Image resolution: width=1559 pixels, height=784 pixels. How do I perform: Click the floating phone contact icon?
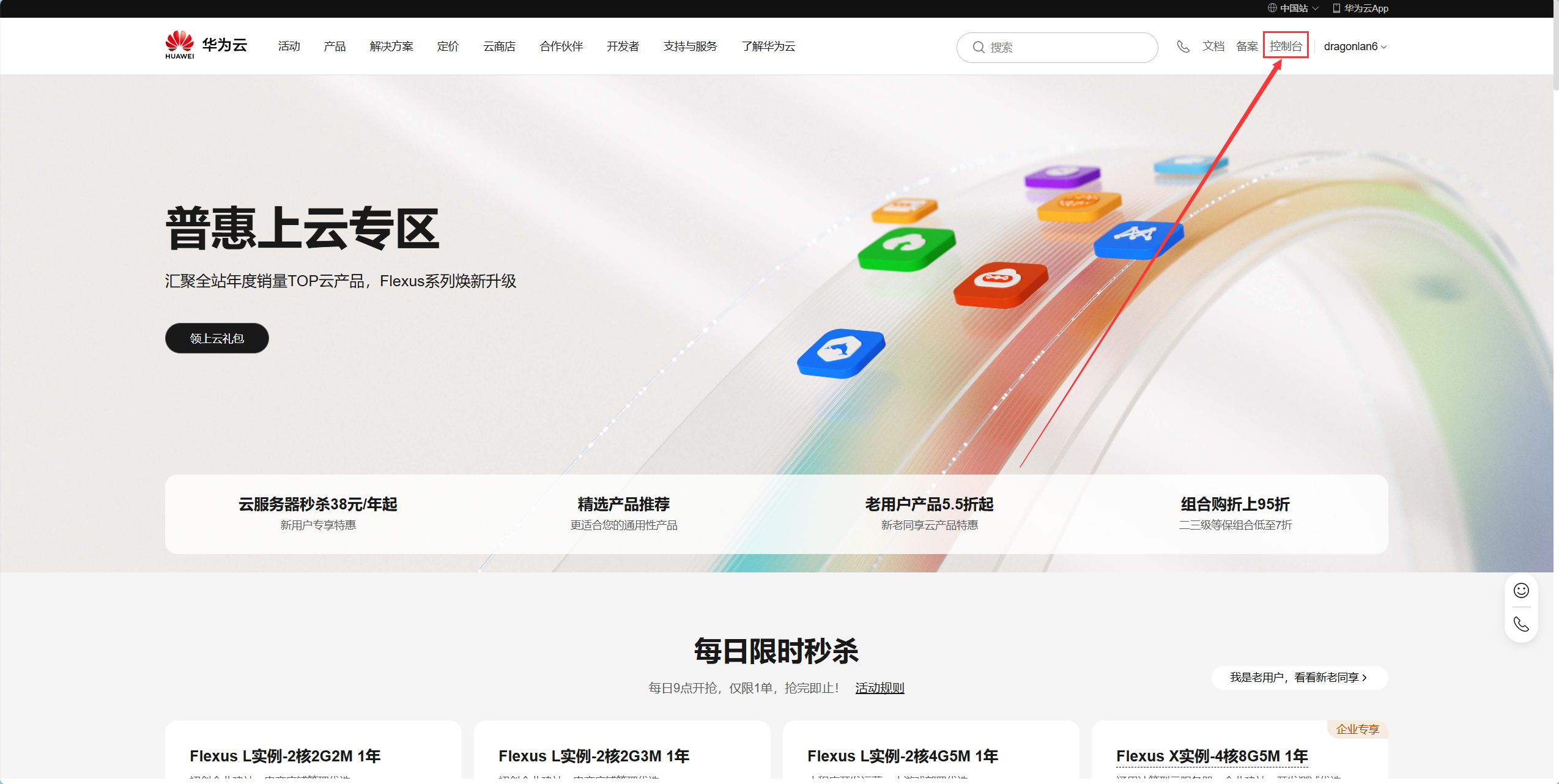click(1520, 624)
